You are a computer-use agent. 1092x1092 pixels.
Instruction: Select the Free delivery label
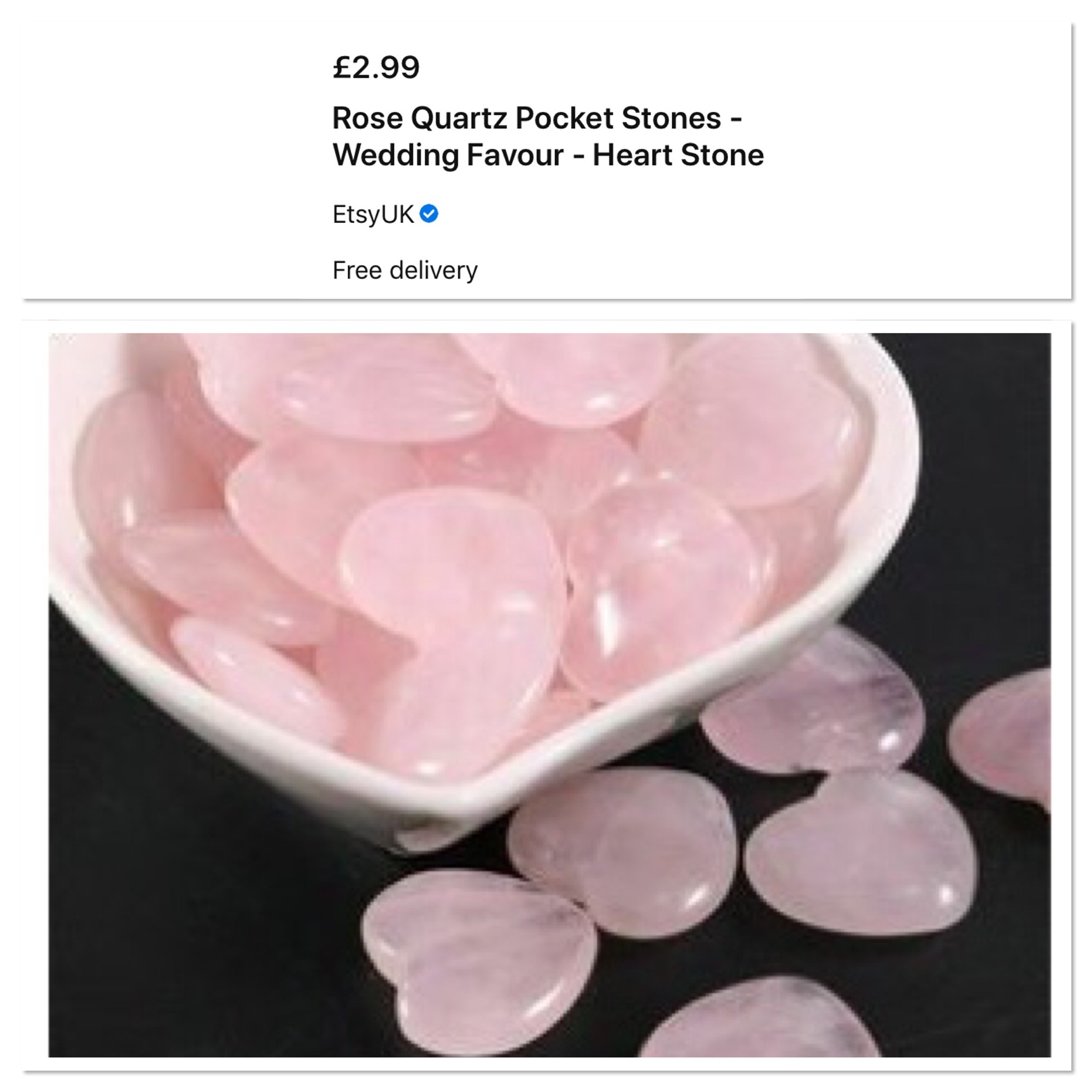coord(405,270)
